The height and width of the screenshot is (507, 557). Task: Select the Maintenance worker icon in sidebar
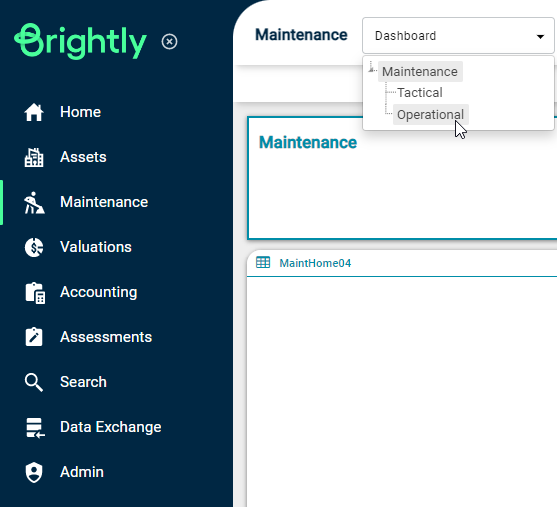34,203
